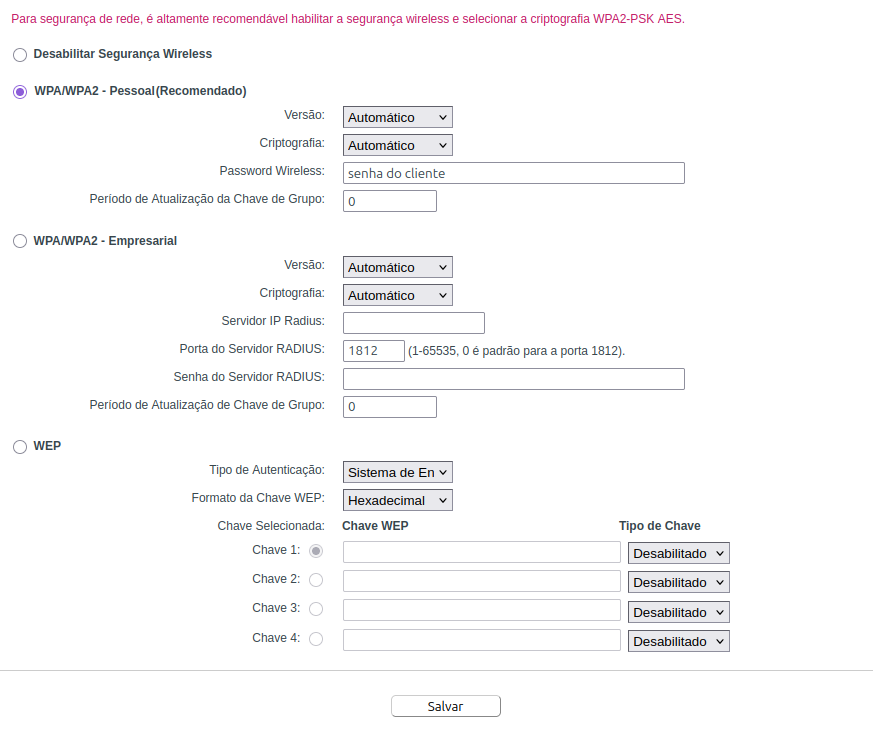Focus the Senha do Servidor RADIUS field

tap(513, 379)
